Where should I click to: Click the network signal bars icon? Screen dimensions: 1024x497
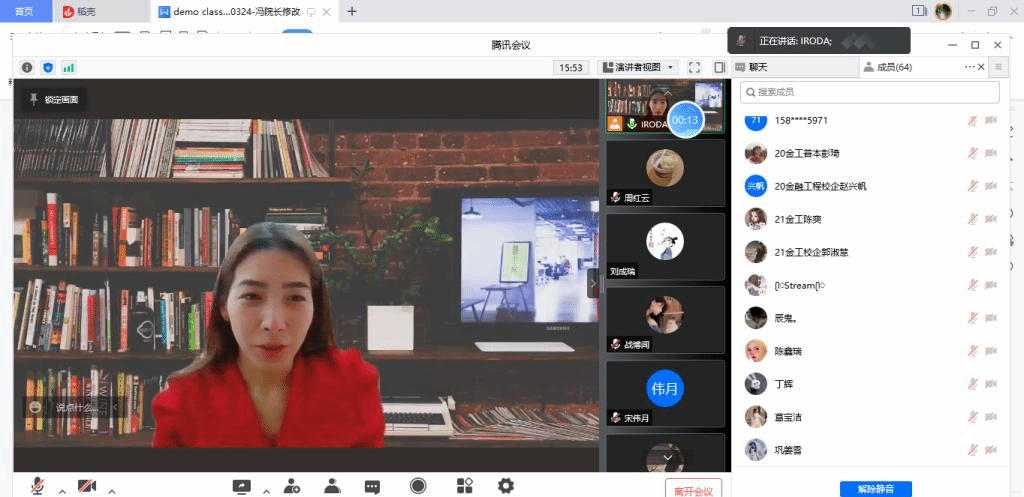point(69,67)
